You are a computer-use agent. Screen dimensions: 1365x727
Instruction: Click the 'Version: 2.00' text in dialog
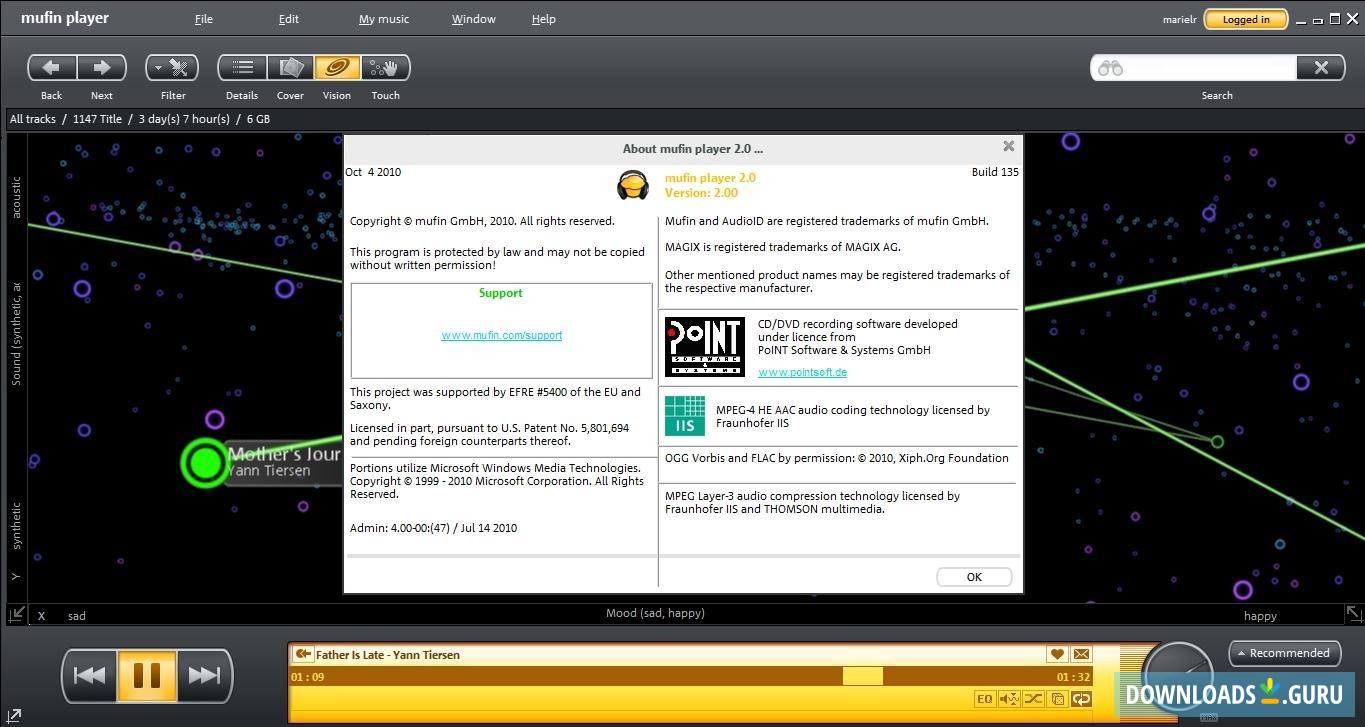[x=701, y=193]
